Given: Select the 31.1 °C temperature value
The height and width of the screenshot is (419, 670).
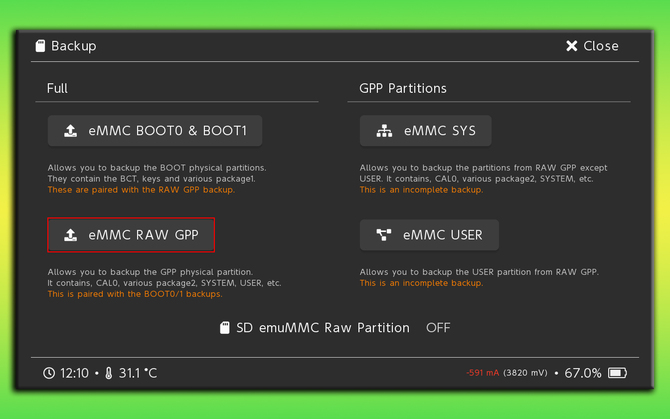Looking at the screenshot, I should click(x=138, y=373).
